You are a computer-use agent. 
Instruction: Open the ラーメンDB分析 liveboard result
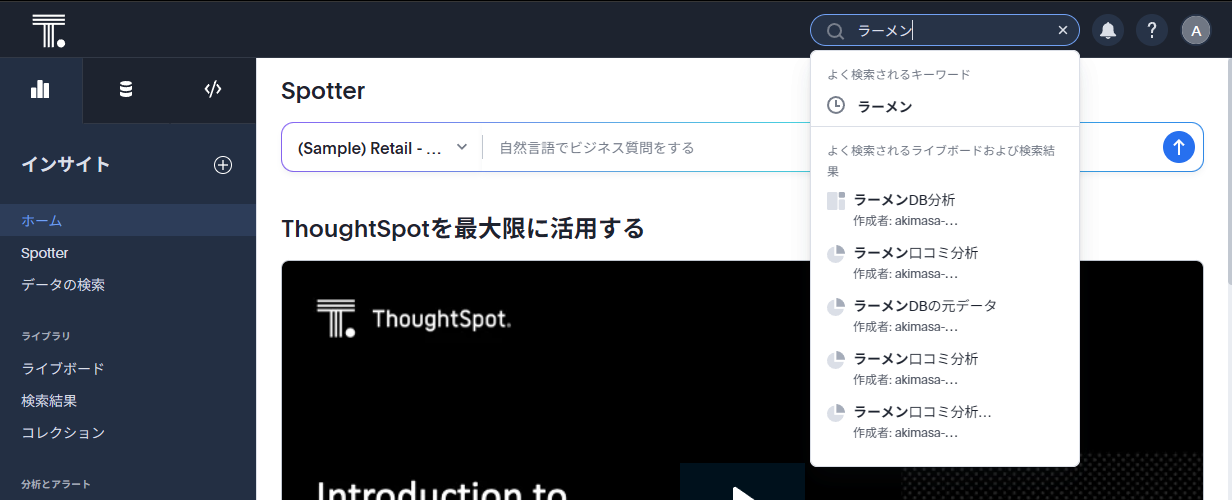(904, 200)
